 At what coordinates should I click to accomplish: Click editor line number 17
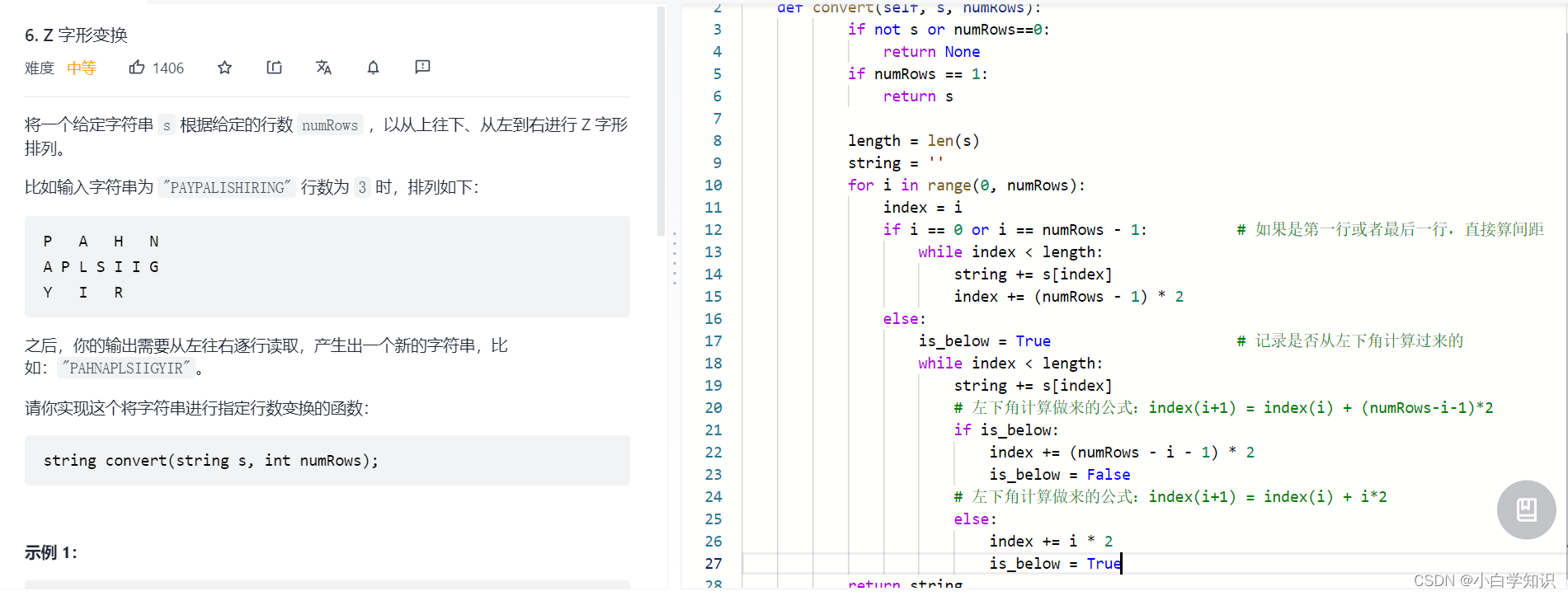point(713,341)
